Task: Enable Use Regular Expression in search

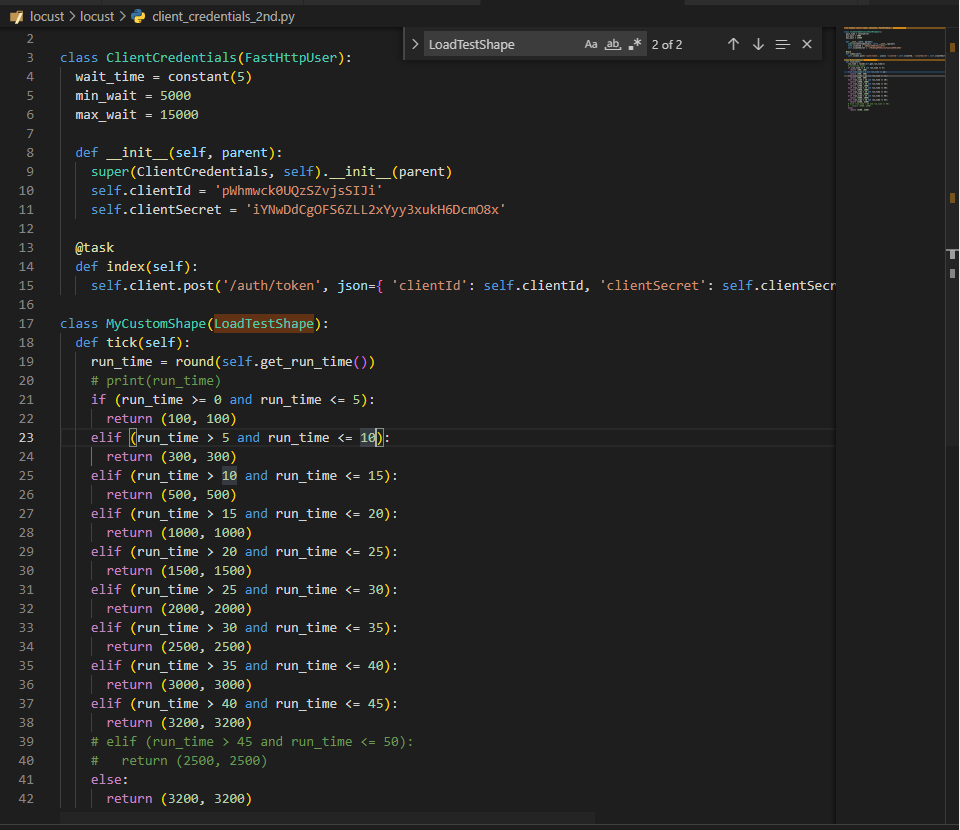Action: point(635,44)
